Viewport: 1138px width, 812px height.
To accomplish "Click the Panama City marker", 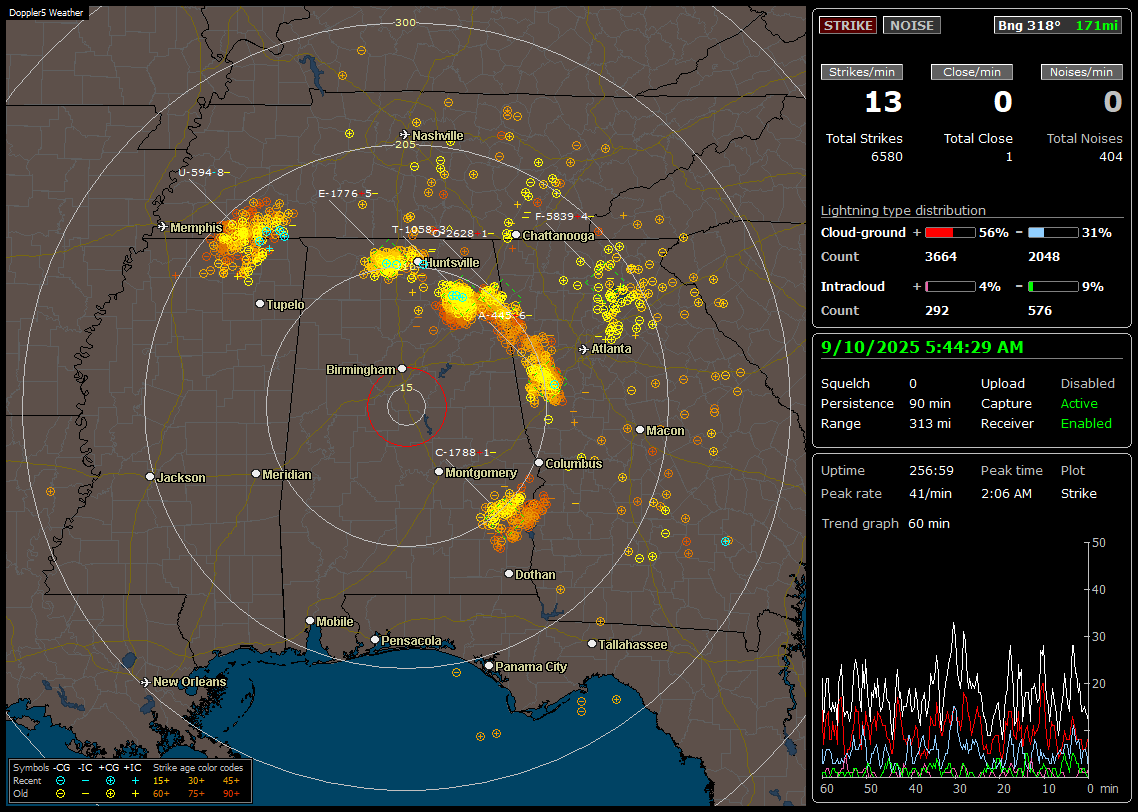I will [489, 665].
